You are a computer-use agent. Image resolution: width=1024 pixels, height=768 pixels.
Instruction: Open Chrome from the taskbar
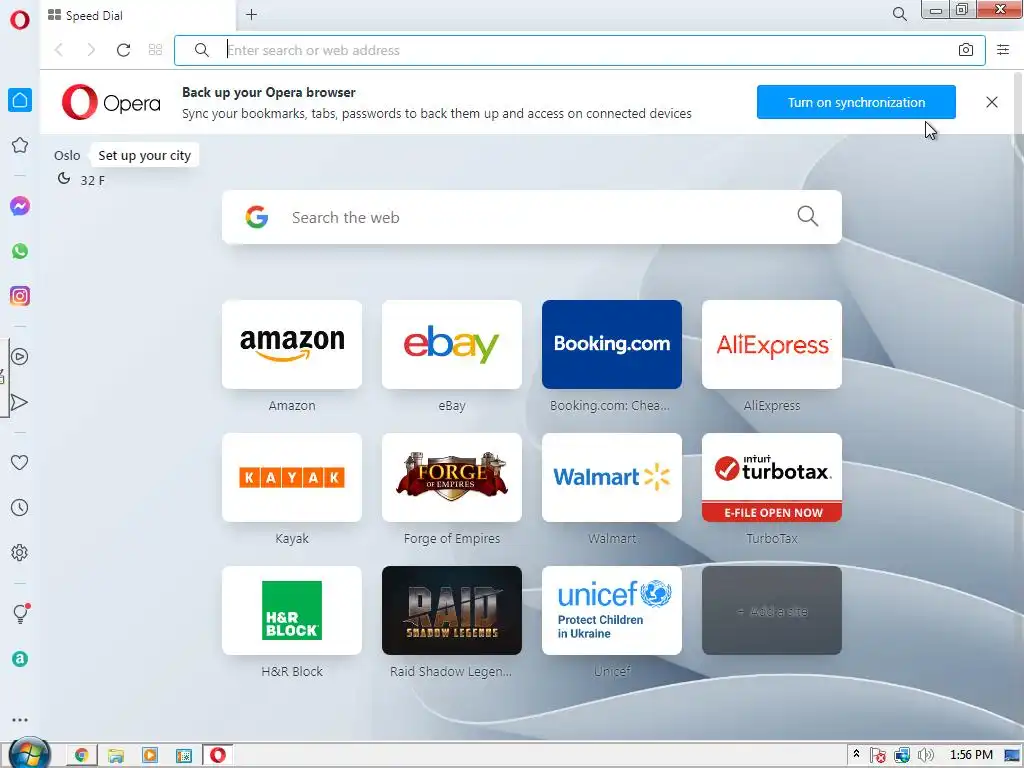pos(82,756)
